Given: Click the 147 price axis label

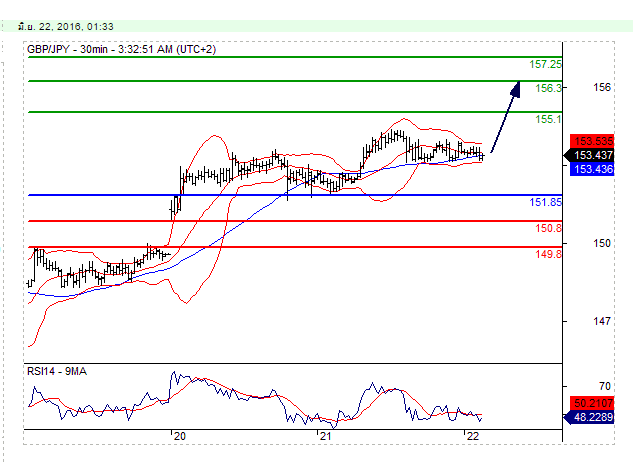Looking at the screenshot, I should coord(602,321).
